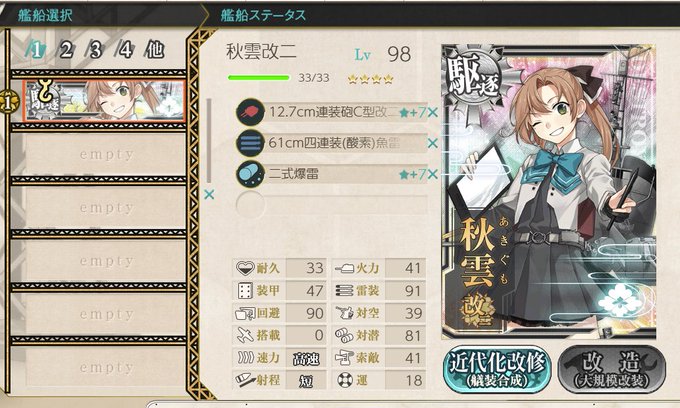Switch to fleet tab 4
The height and width of the screenshot is (408, 680).
click(125, 50)
